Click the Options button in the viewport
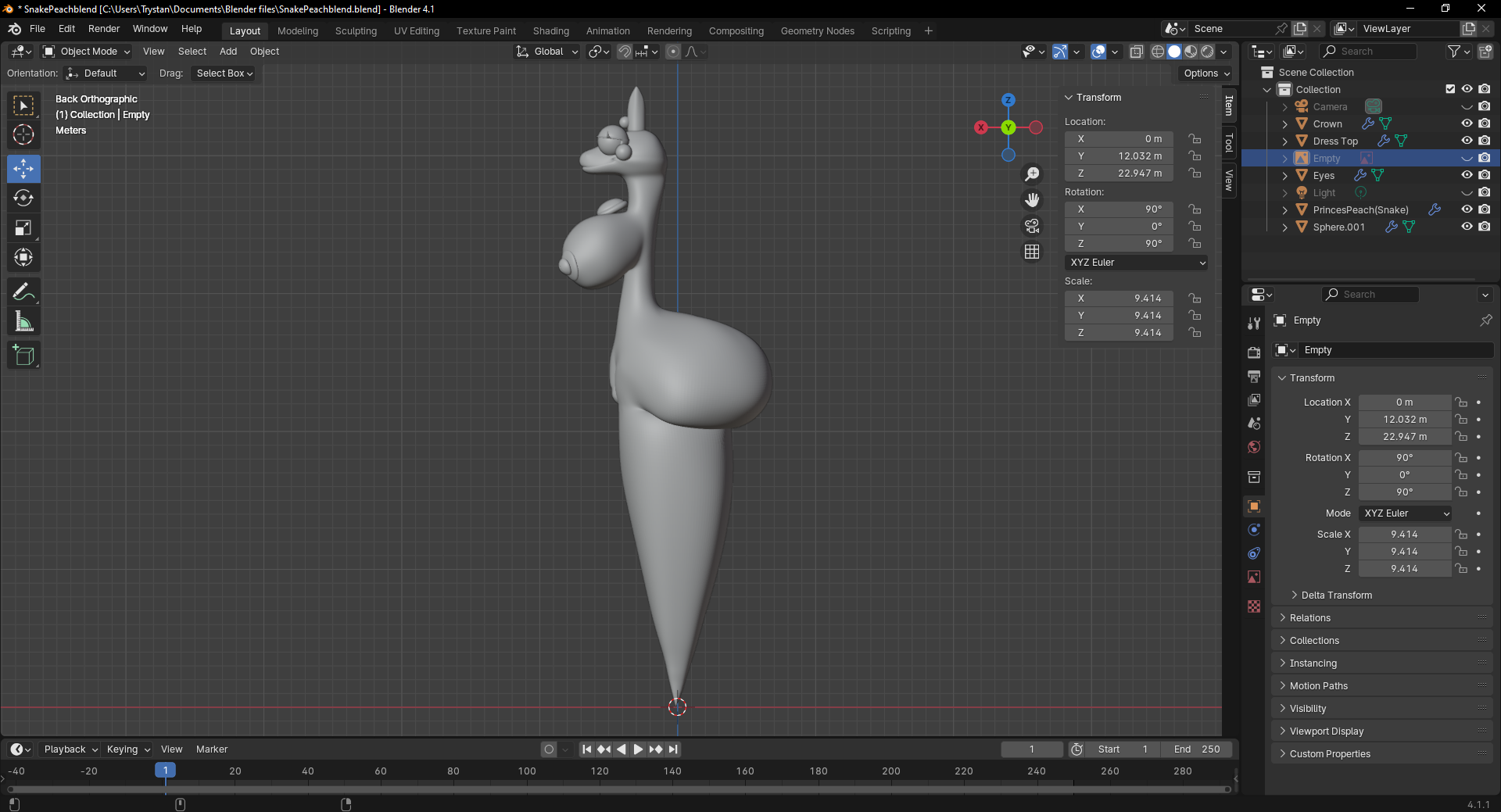This screenshot has width=1501, height=812. [1206, 73]
